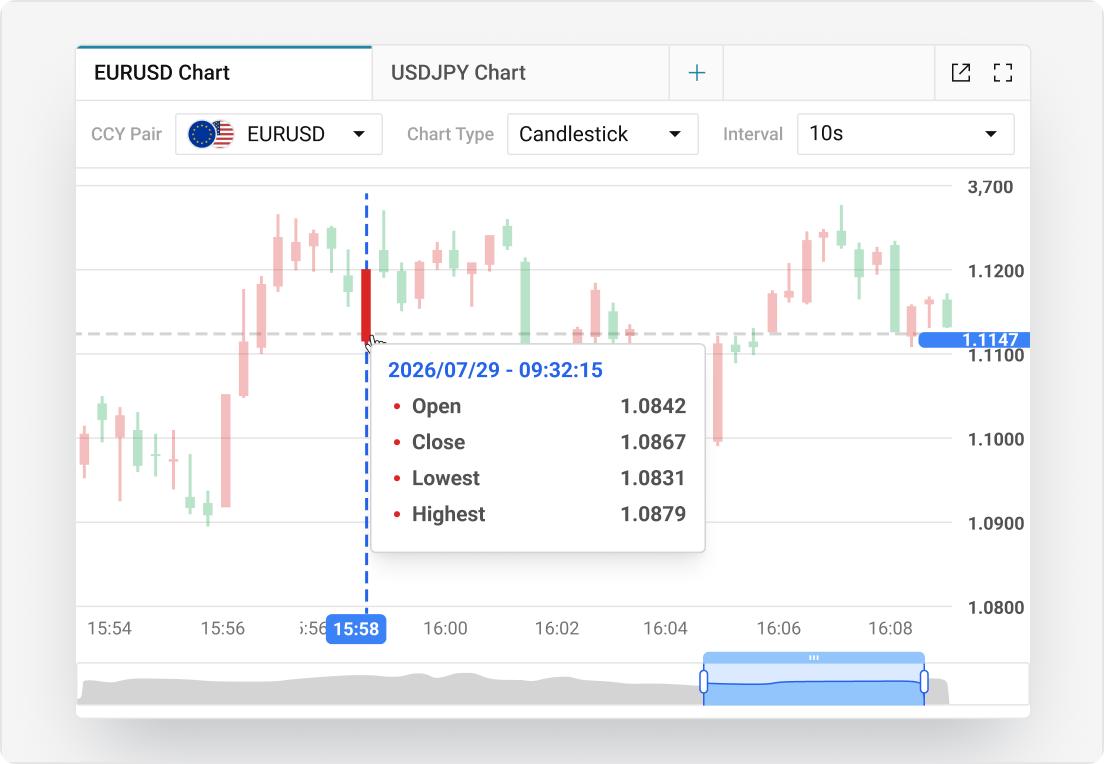Click the 16:00 time axis label
1104x764 pixels.
coord(445,628)
